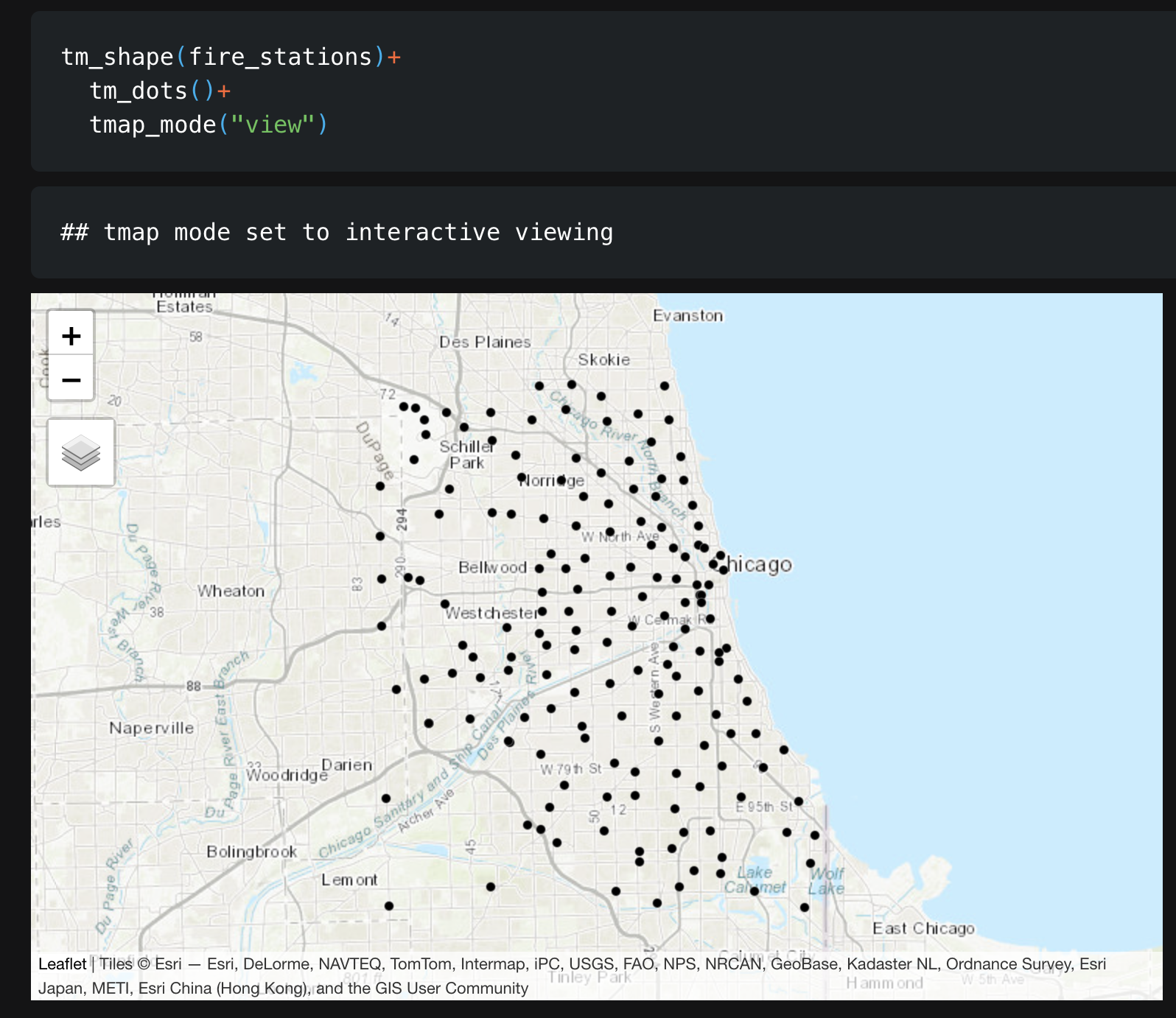Viewport: 1176px width, 1018px height.
Task: Click the tmap mode output message
Action: pos(337,232)
